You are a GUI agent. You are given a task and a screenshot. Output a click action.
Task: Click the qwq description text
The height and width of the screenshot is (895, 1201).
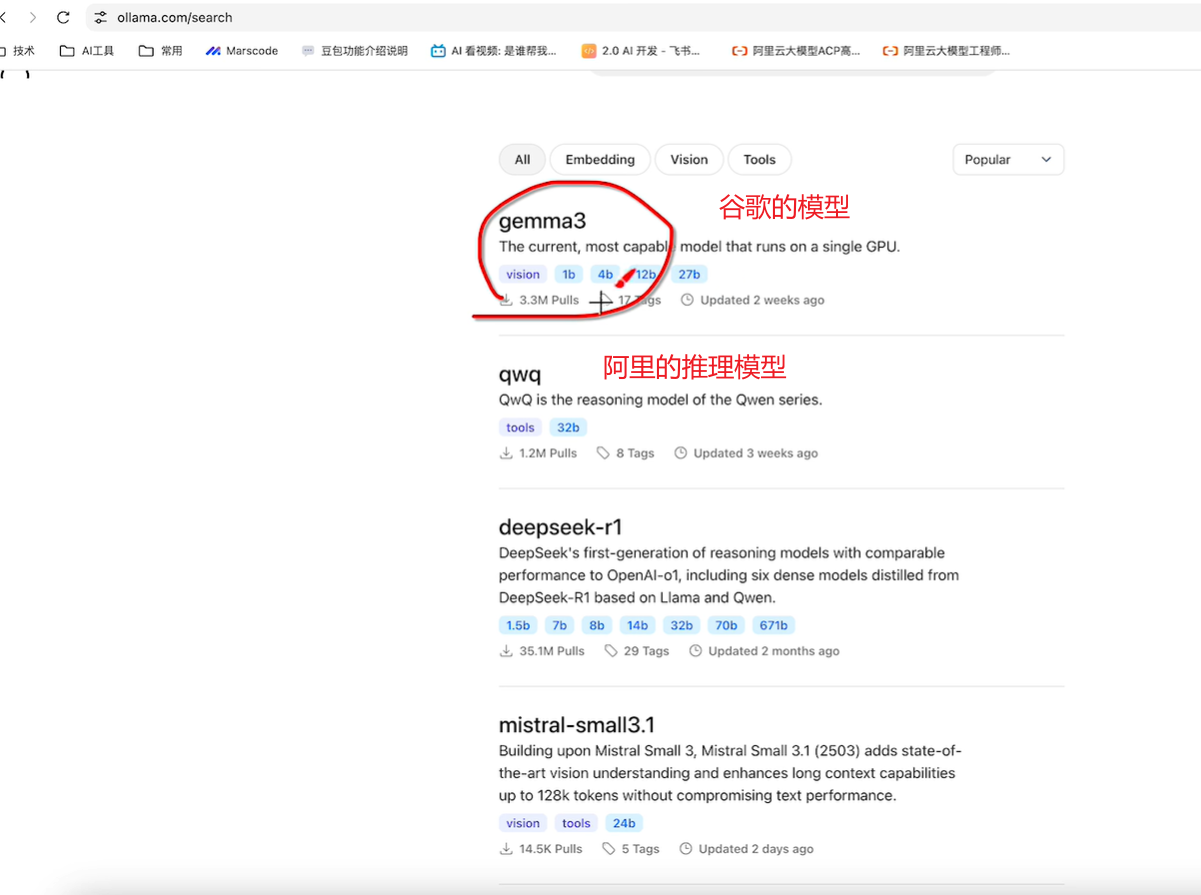(x=660, y=400)
